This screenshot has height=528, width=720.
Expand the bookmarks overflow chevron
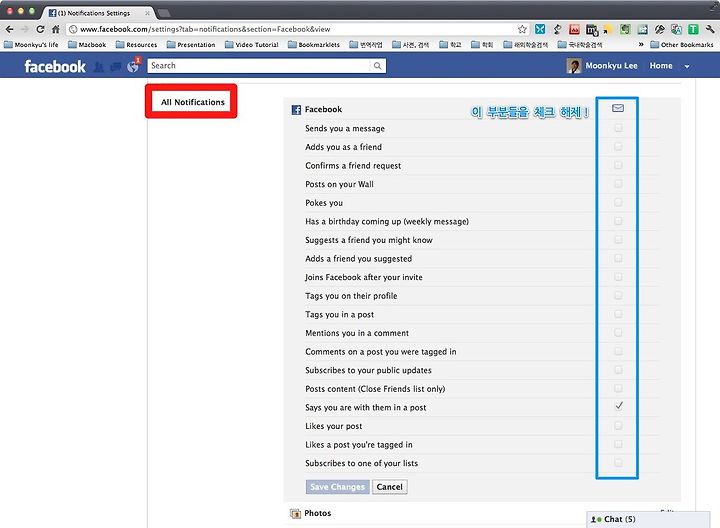click(641, 45)
